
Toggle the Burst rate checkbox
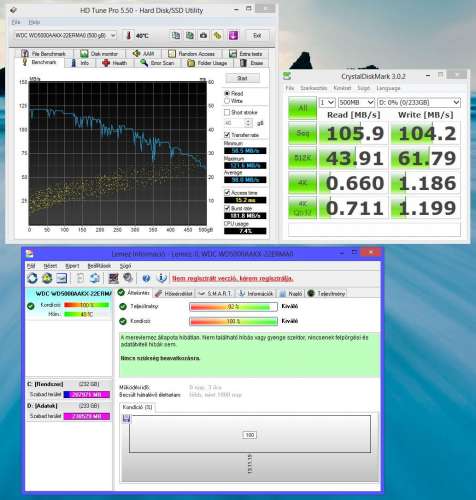pos(227,208)
